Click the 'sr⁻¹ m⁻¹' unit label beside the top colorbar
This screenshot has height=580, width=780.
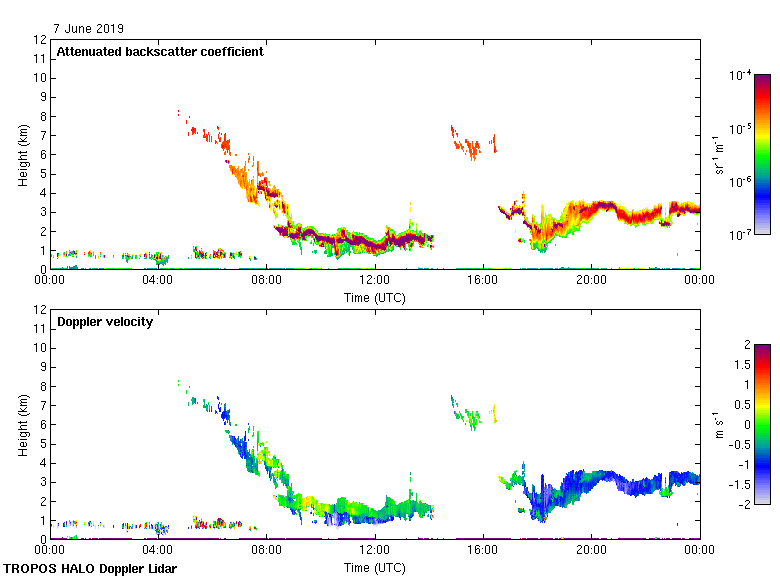tap(718, 154)
